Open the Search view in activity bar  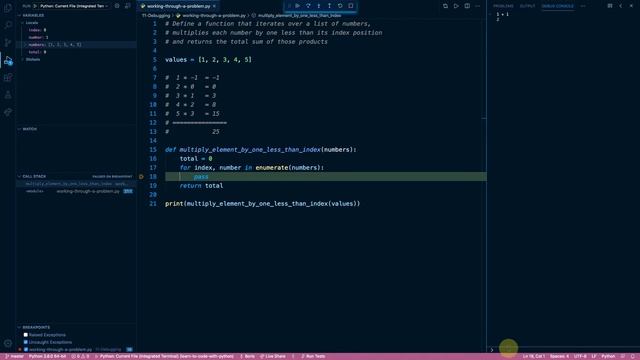[8, 25]
